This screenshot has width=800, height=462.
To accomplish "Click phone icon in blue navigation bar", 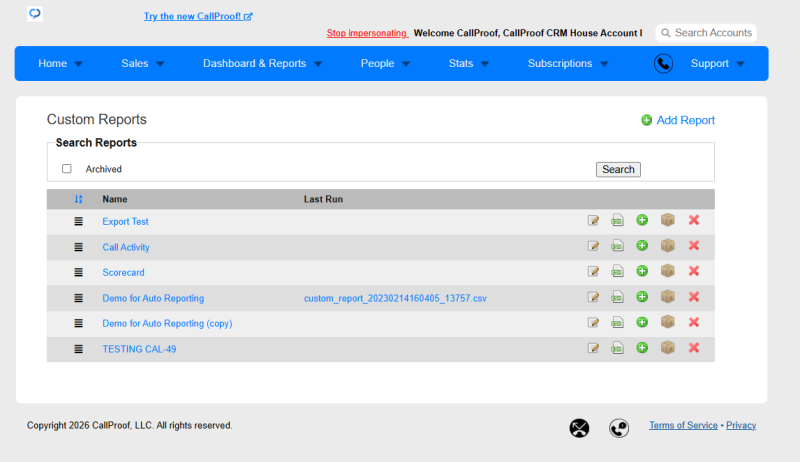I will click(663, 64).
